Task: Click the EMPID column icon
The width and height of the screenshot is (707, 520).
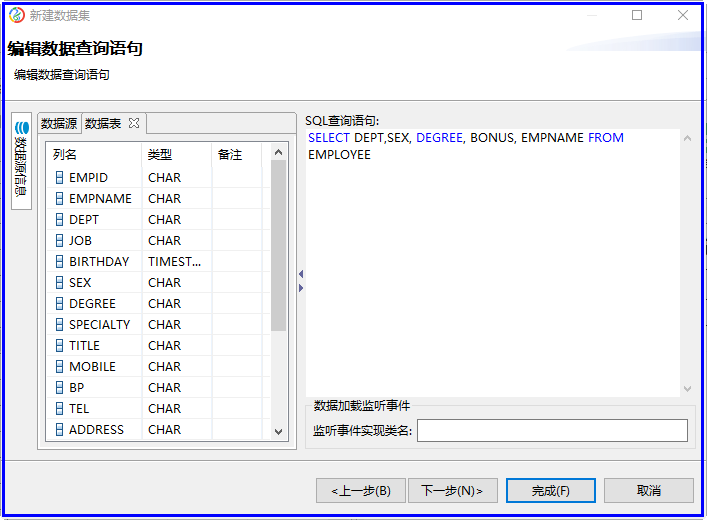Action: coord(59,178)
